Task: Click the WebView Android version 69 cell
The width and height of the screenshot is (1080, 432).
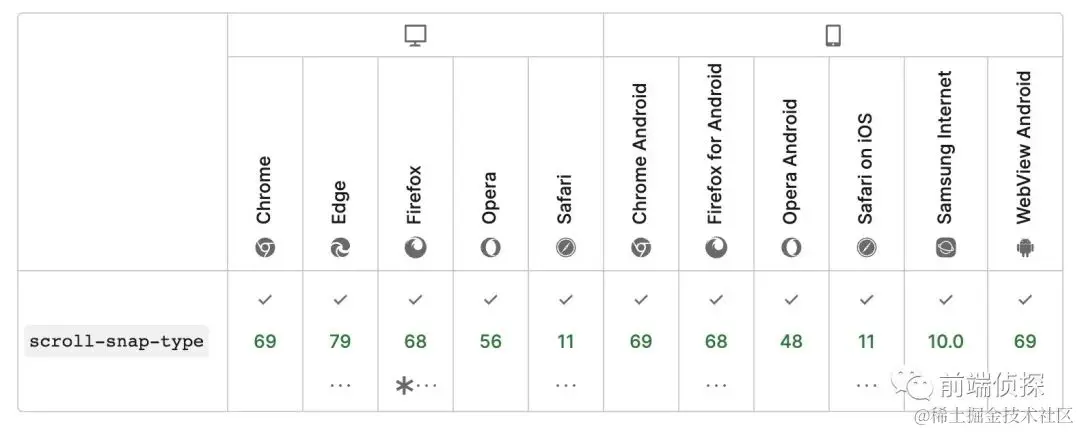Action: click(x=1025, y=341)
